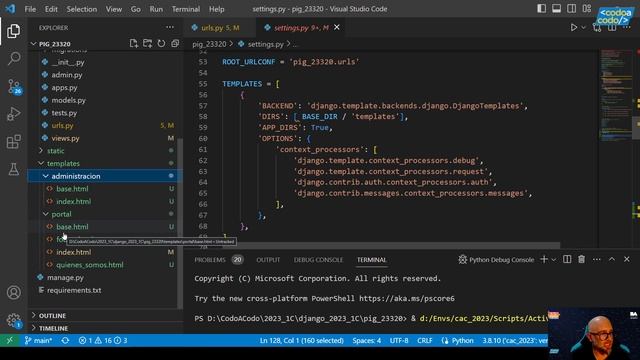Viewport: 640px width, 360px height.
Task: Open the Search view in activity bar
Action: tap(13, 59)
